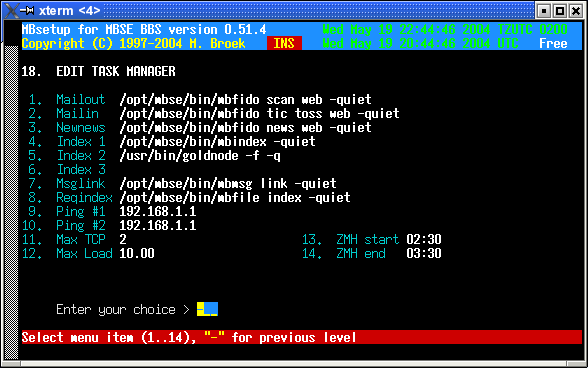
Task: Click the Max Load value 10.00
Action: 137,253
